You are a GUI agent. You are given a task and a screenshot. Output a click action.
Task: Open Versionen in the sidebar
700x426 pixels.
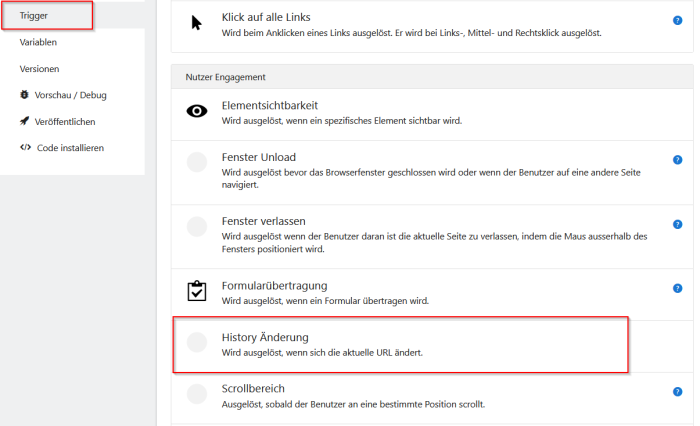39,69
